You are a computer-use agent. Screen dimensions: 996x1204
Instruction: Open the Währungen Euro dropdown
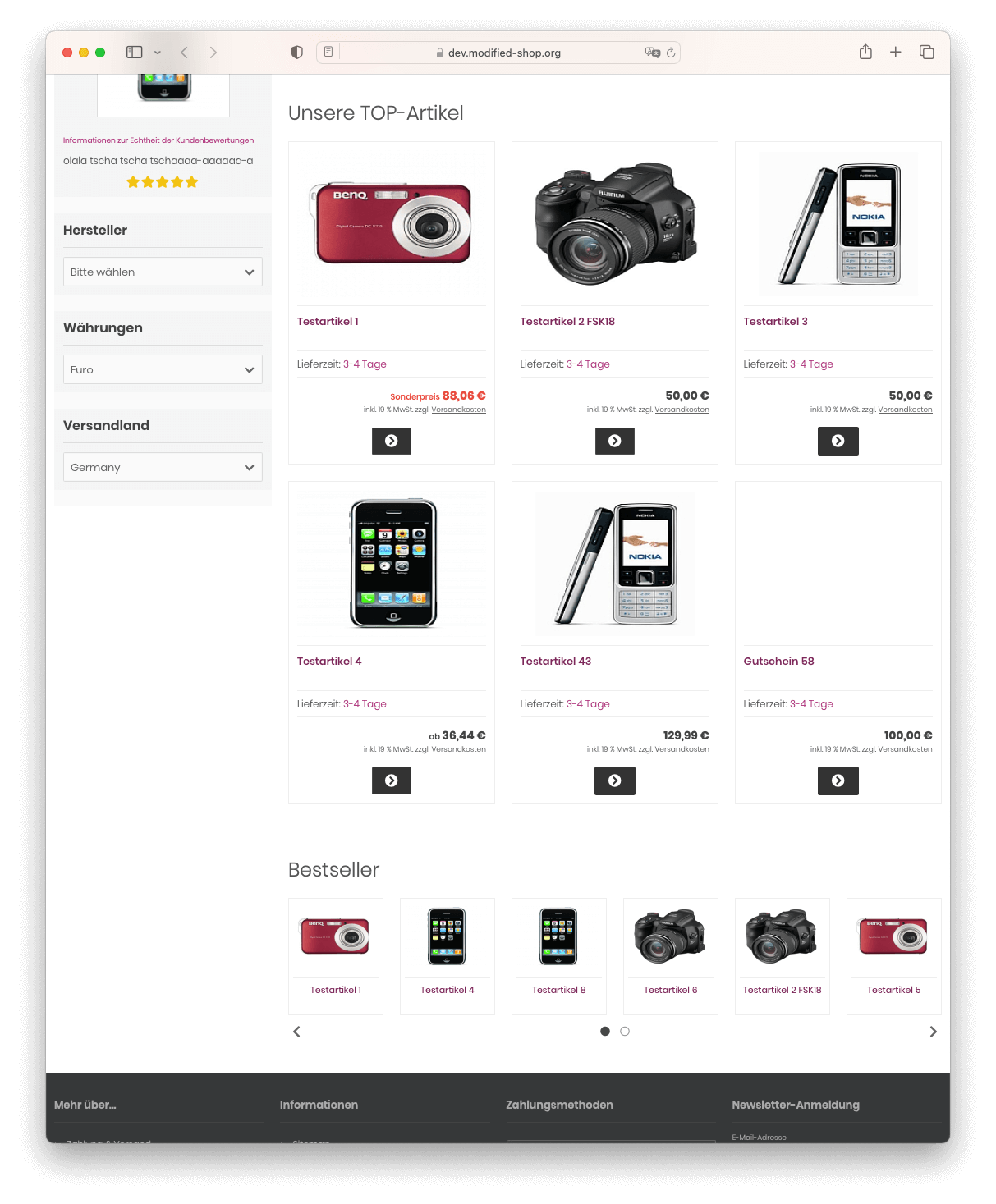pos(163,369)
